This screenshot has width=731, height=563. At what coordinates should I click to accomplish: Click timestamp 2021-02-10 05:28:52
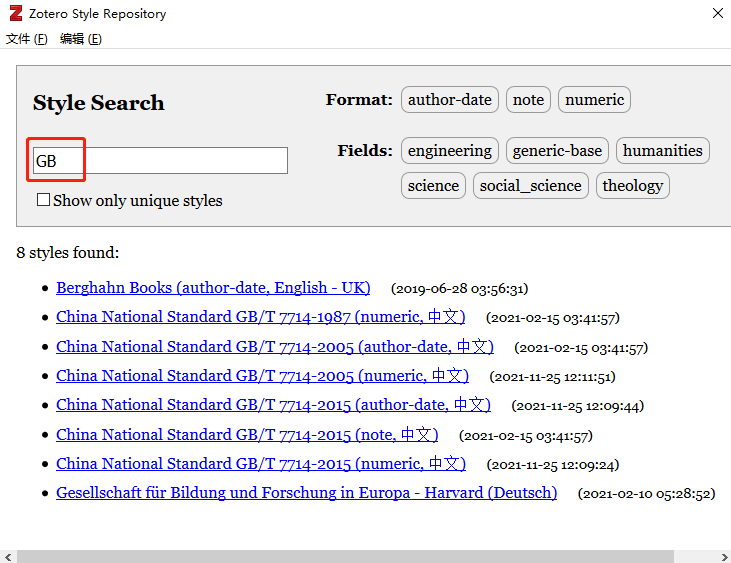point(646,494)
